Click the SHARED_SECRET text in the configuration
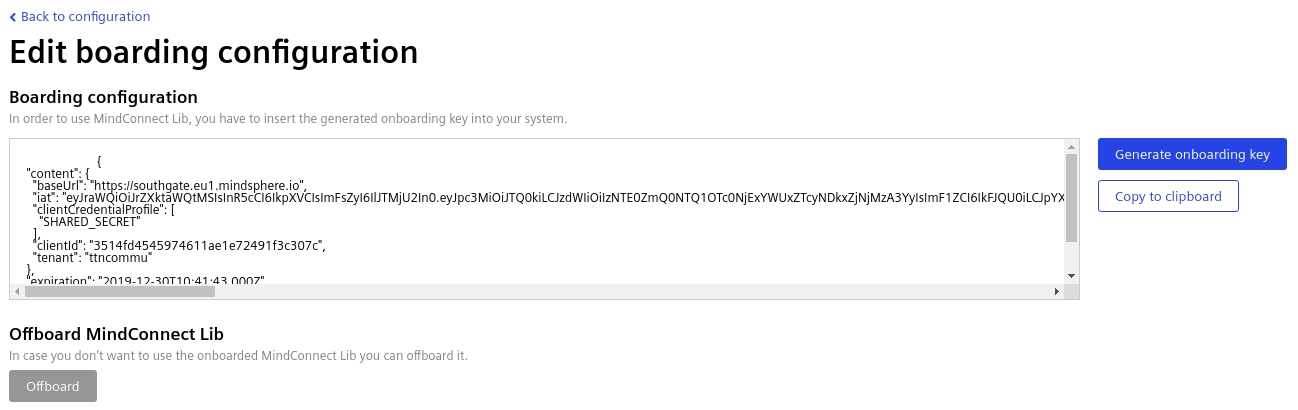1298x410 pixels. 89,222
